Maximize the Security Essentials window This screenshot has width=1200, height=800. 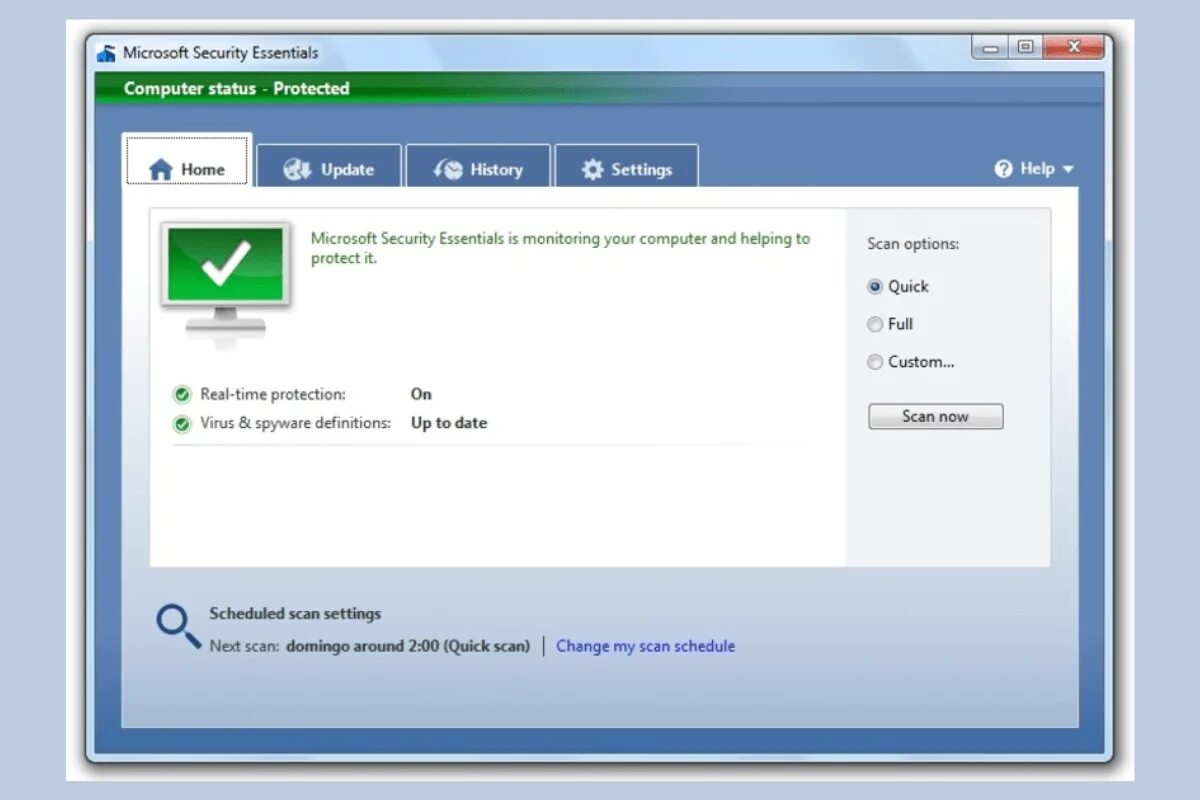tap(1025, 47)
